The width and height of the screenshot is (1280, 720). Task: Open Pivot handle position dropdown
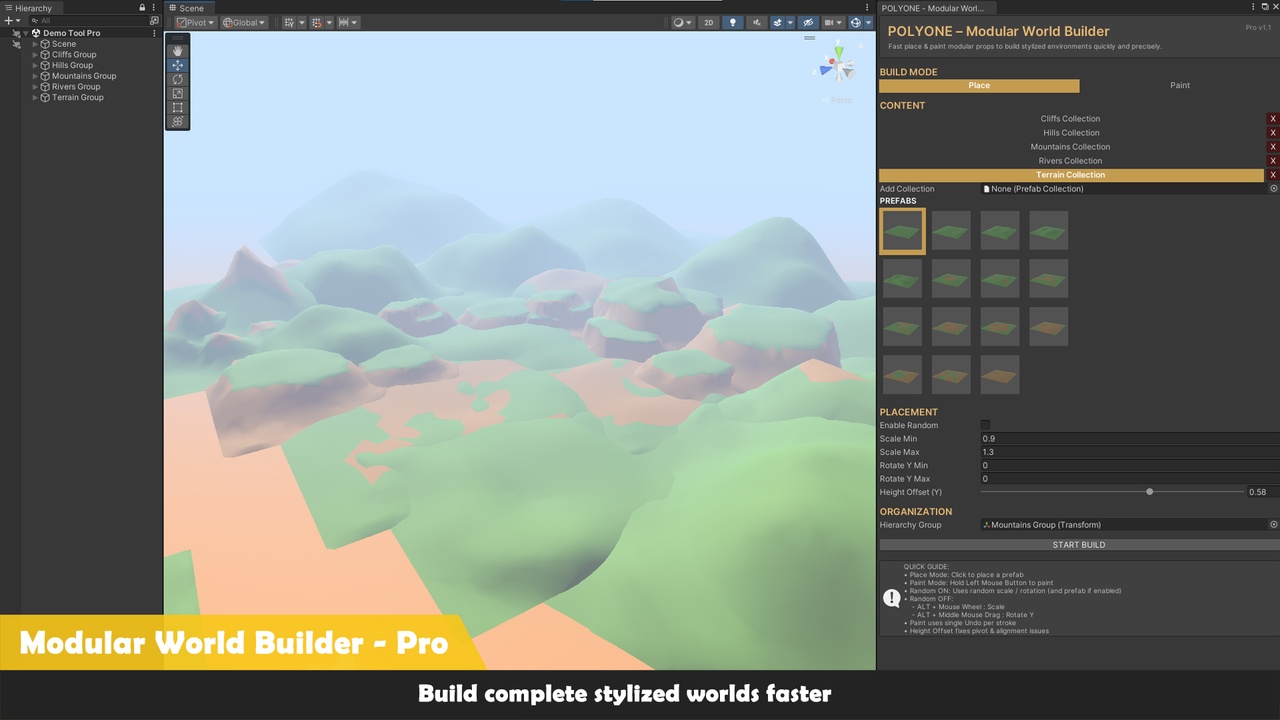196,22
